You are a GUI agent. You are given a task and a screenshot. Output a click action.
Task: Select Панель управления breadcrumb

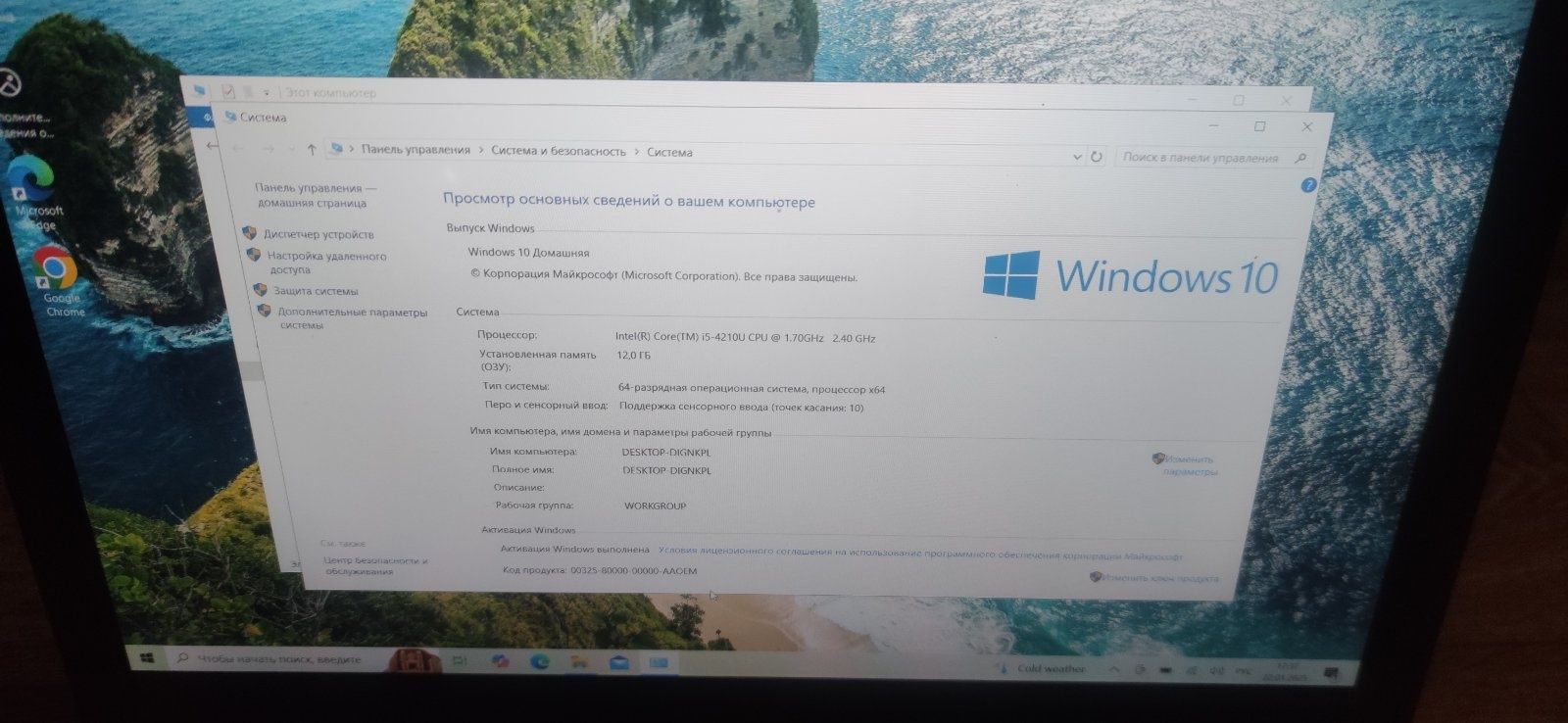[x=416, y=150]
